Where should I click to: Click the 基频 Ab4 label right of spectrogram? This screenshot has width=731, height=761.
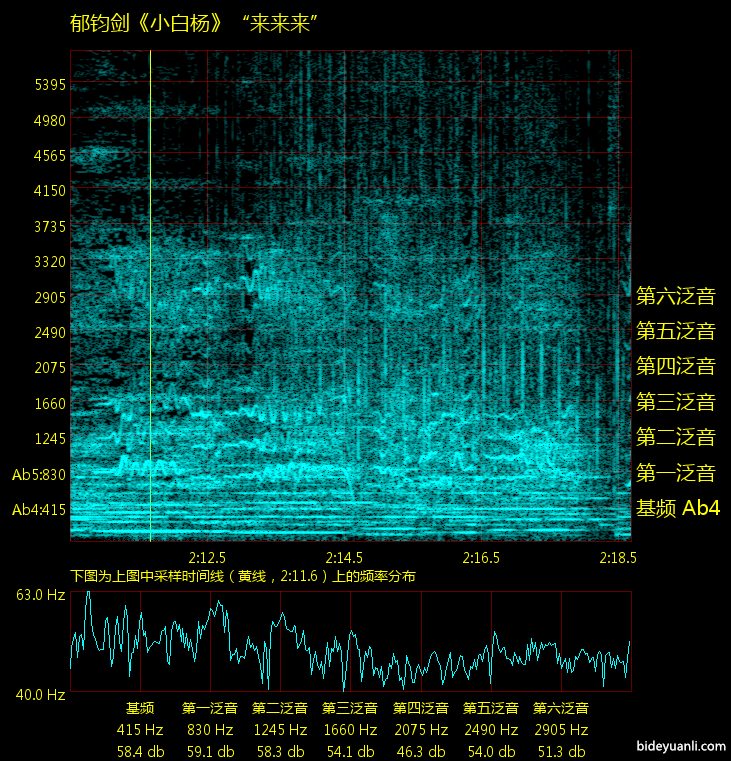(x=677, y=509)
